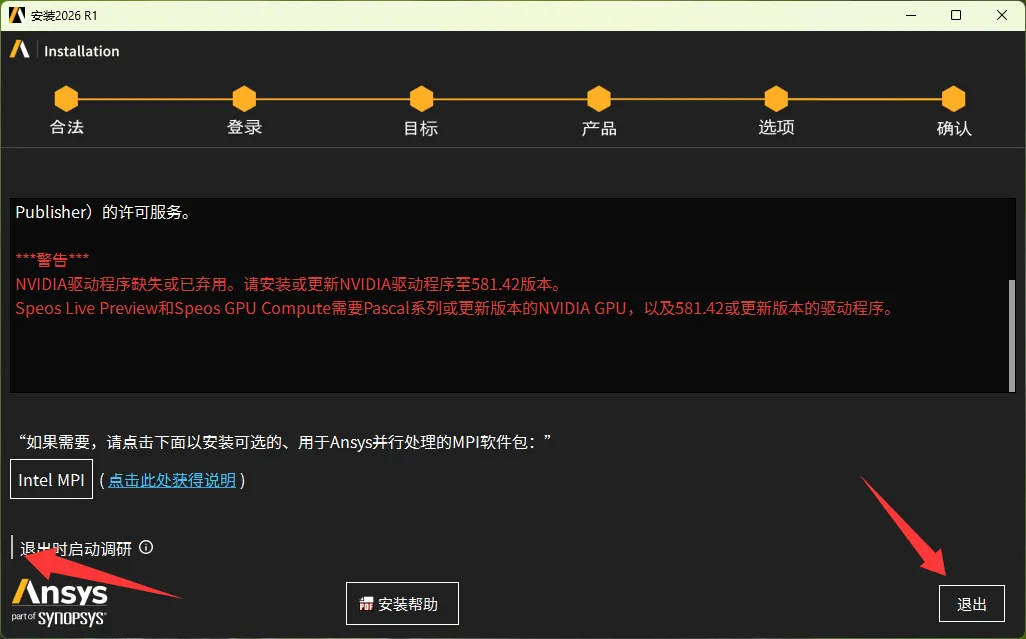Click the Publisher）的许可服务 text line
1026x639 pixels.
point(103,212)
